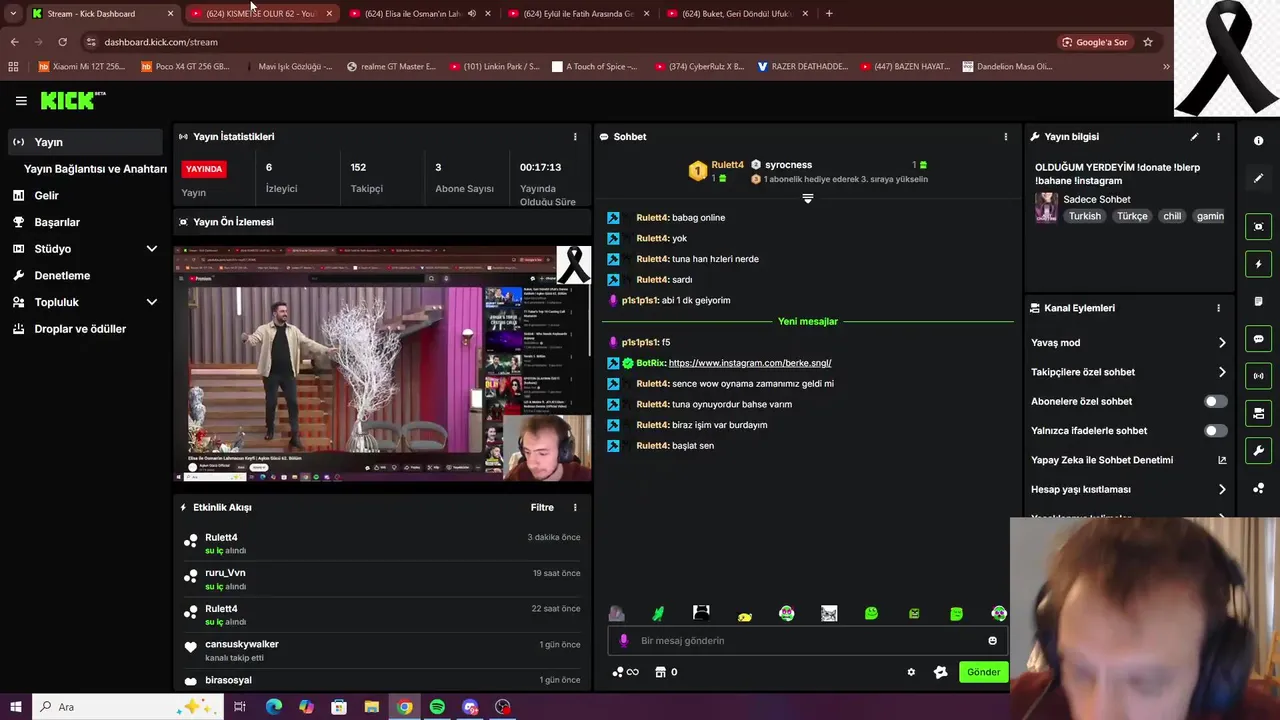This screenshot has width=1280, height=720.
Task: Open Yayın bilgisi three-dot menu
Action: coord(1218,137)
